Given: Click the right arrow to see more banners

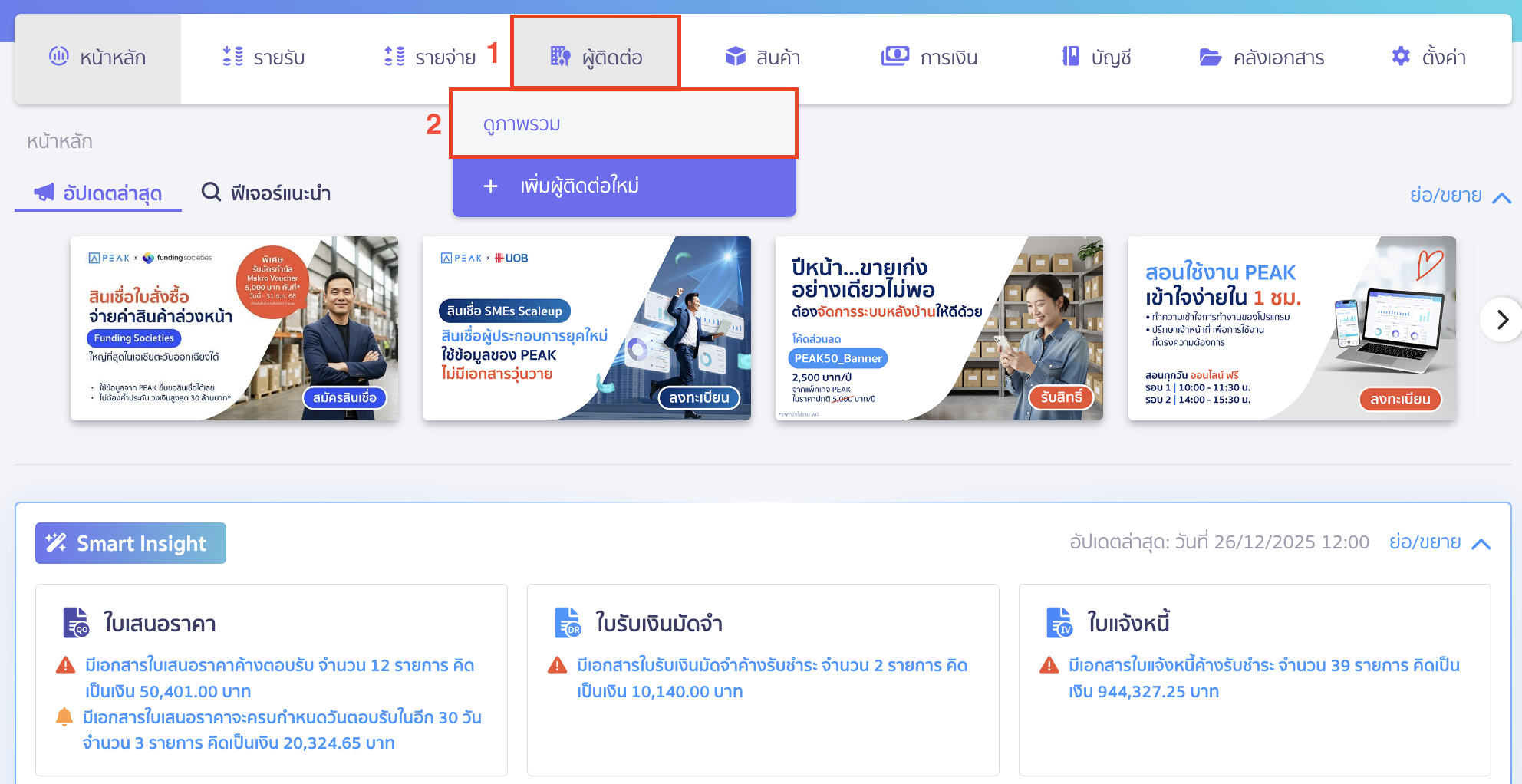Looking at the screenshot, I should pos(1501,320).
